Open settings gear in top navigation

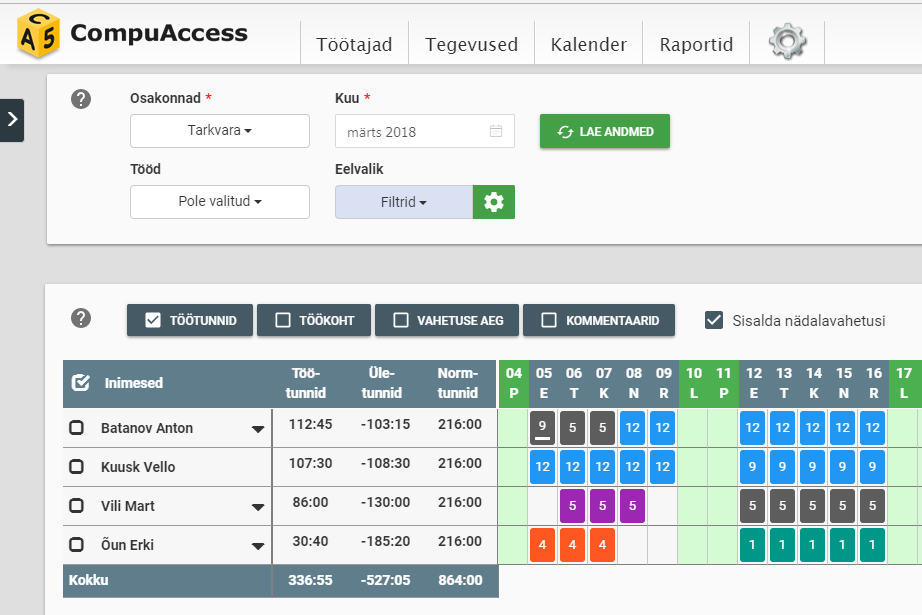click(787, 42)
